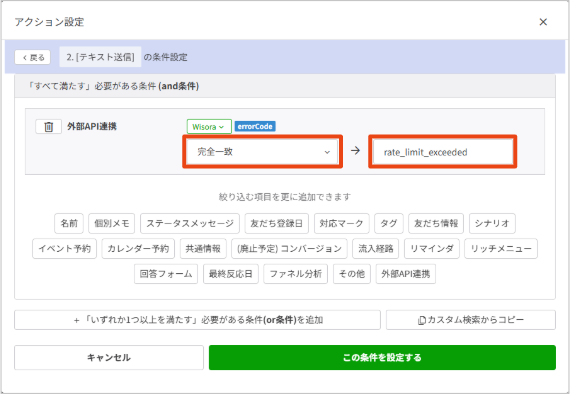570x394 pixels.
Task: Add the 対応マーク filter
Action: tap(341, 223)
